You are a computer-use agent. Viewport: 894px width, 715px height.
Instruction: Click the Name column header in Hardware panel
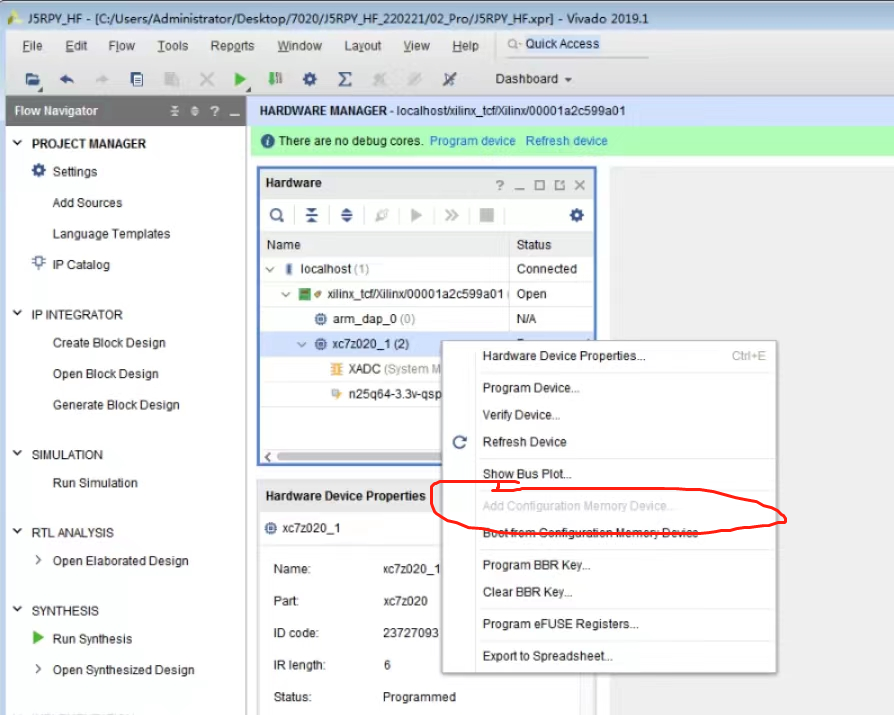385,245
